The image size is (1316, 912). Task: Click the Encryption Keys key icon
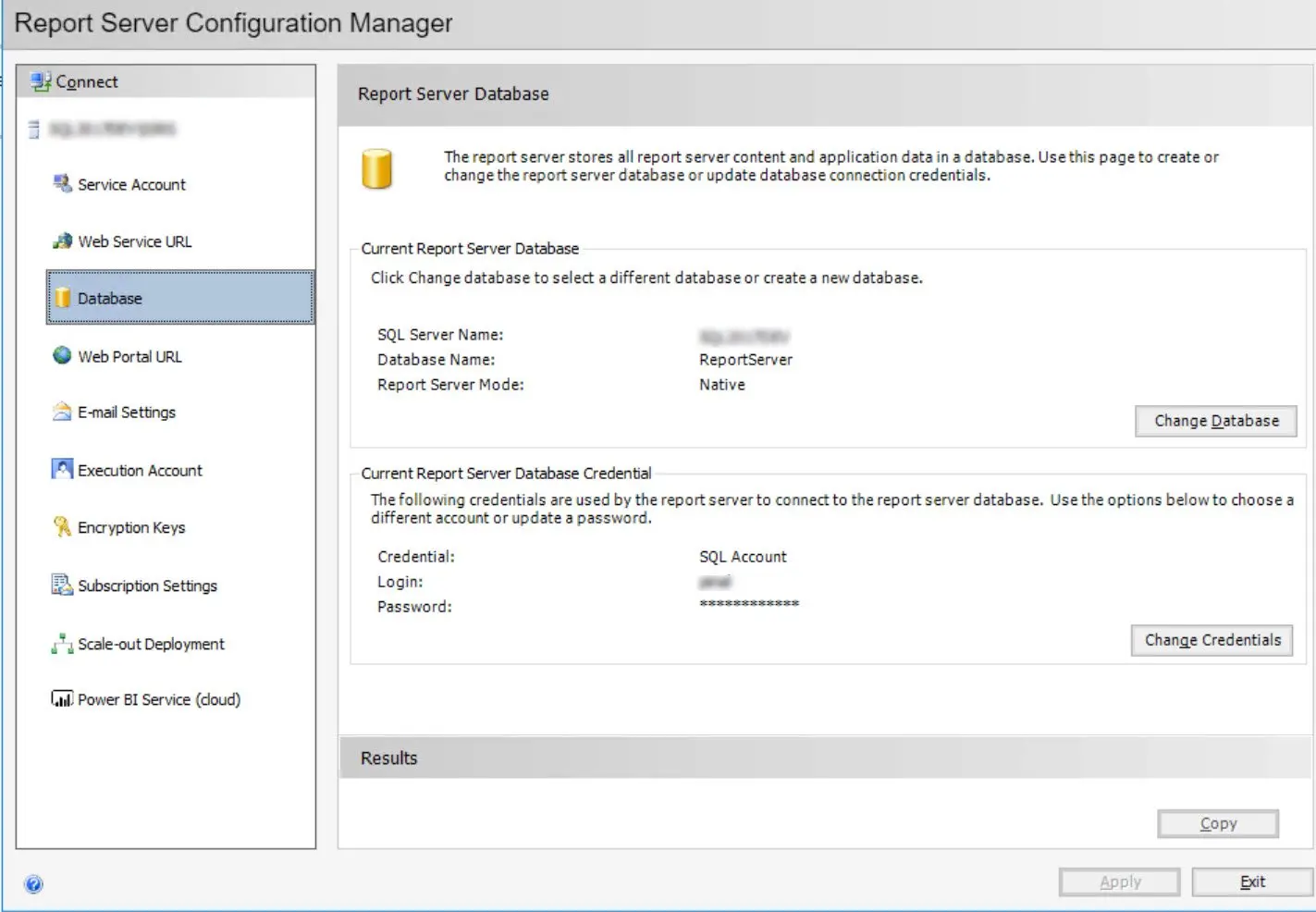[x=62, y=526]
